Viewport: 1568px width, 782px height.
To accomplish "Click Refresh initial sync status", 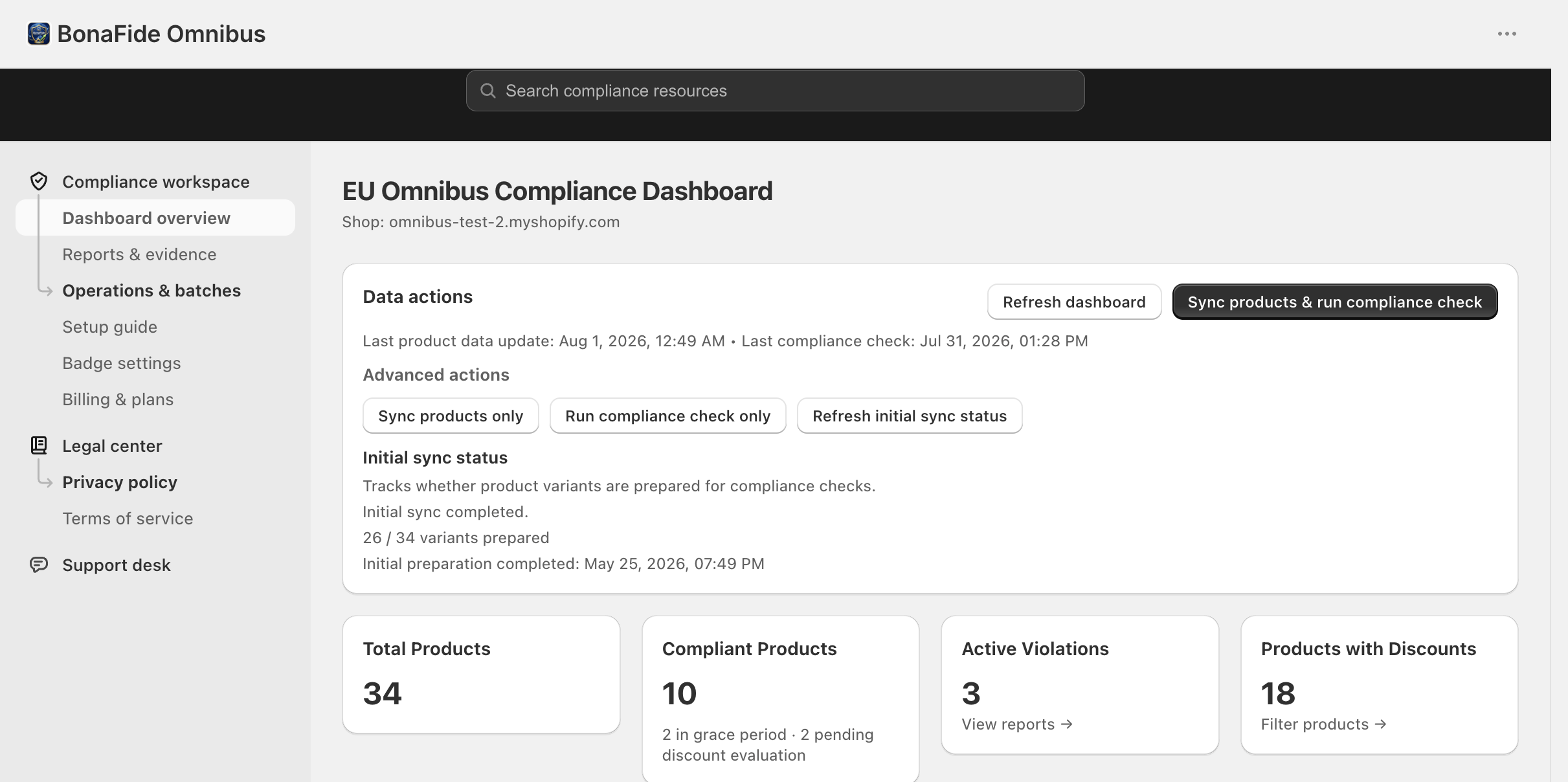I will (910, 416).
